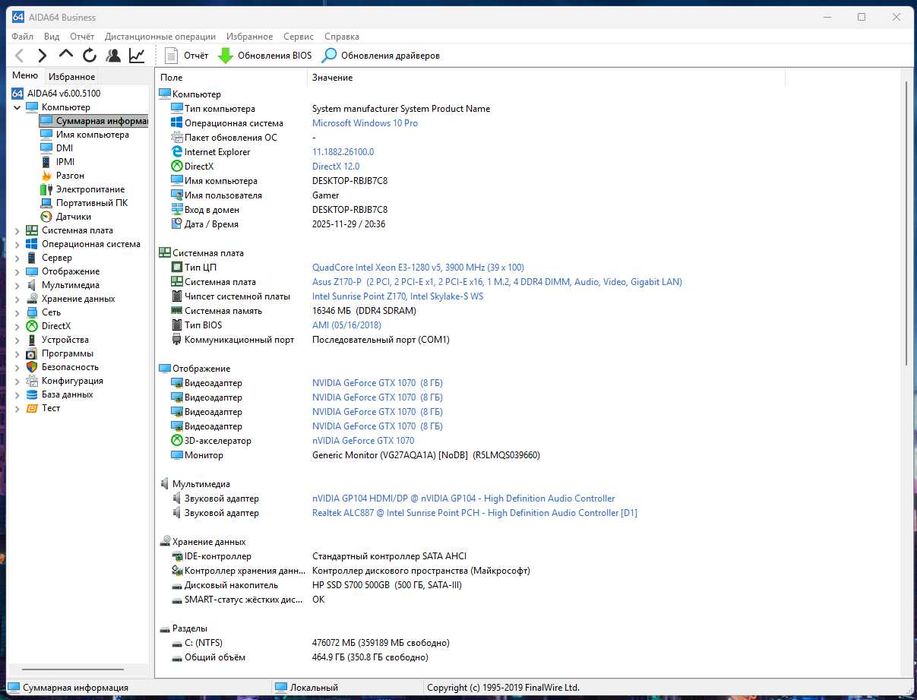Open remote users with the person icon
This screenshot has height=700, width=917.
(113, 56)
